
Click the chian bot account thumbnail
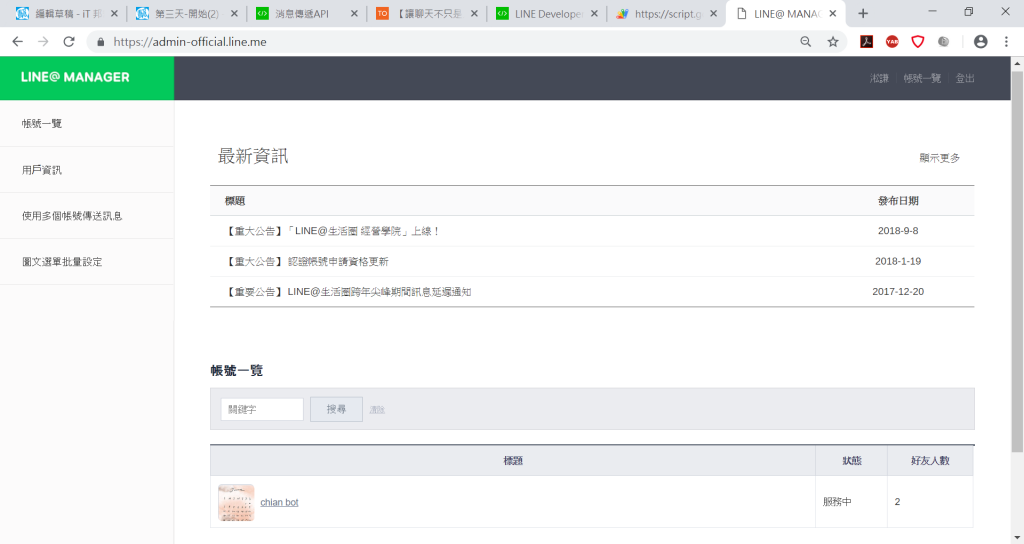click(x=236, y=502)
